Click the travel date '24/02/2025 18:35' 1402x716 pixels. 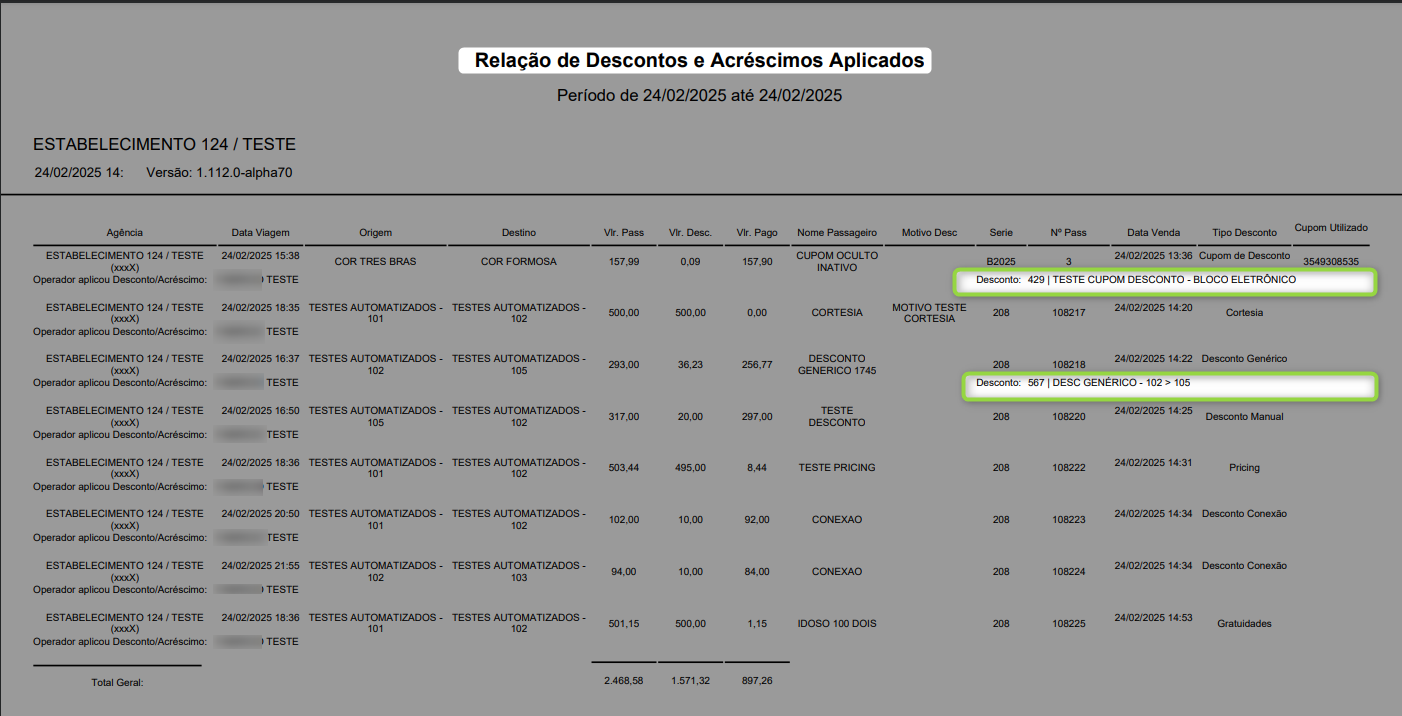pyautogui.click(x=260, y=307)
